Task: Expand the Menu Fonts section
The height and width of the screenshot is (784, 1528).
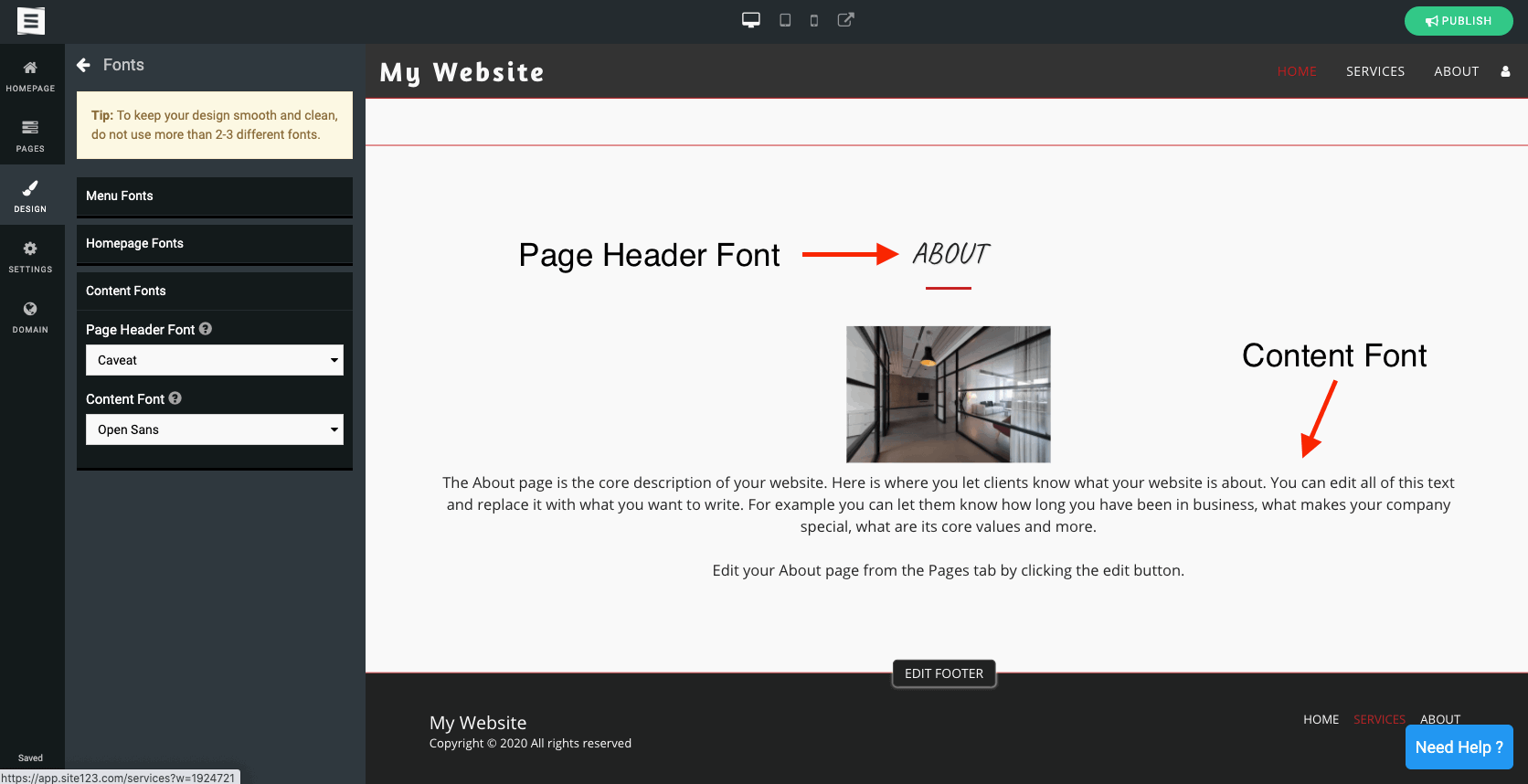Action: 215,196
